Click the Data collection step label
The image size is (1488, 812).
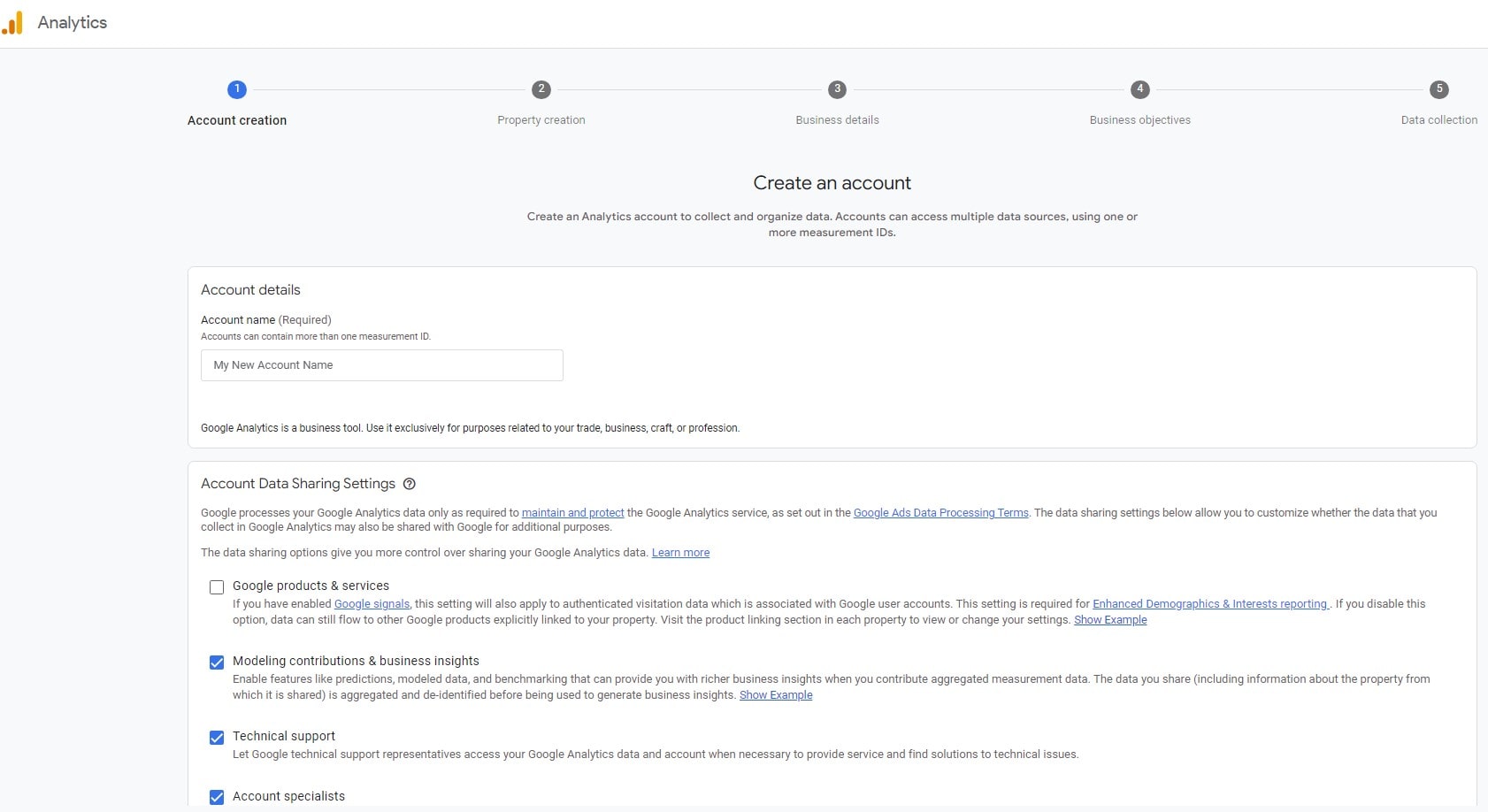[1439, 120]
